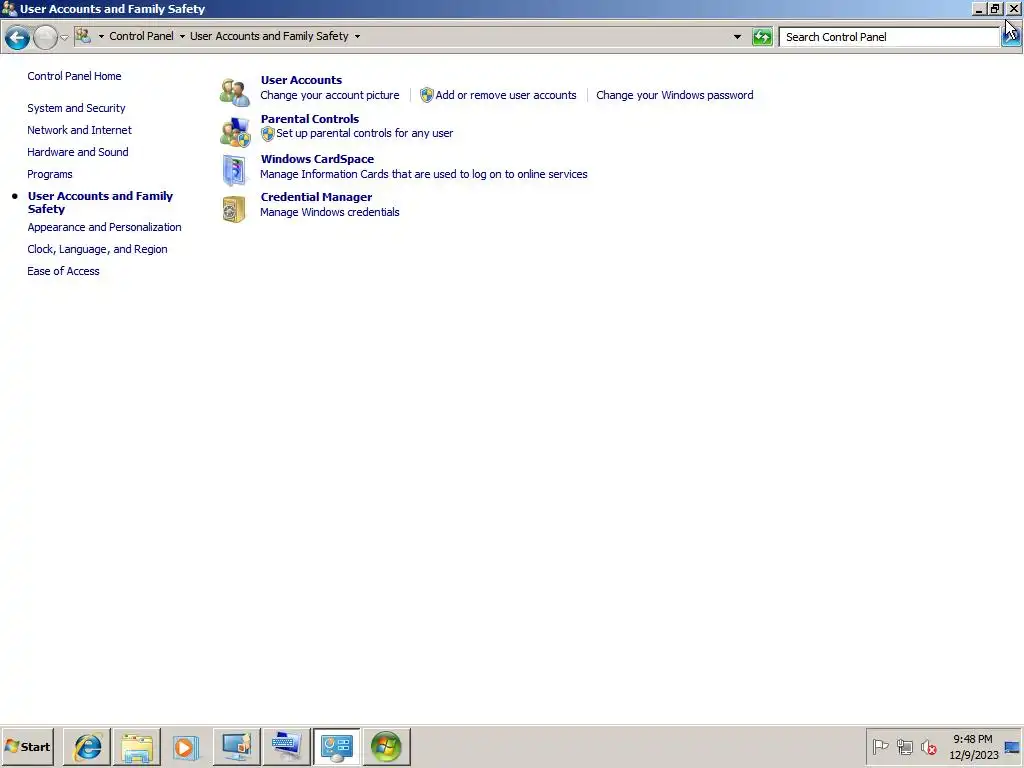Restore down the Control Panel window
This screenshot has width=1024, height=768.
point(995,8)
